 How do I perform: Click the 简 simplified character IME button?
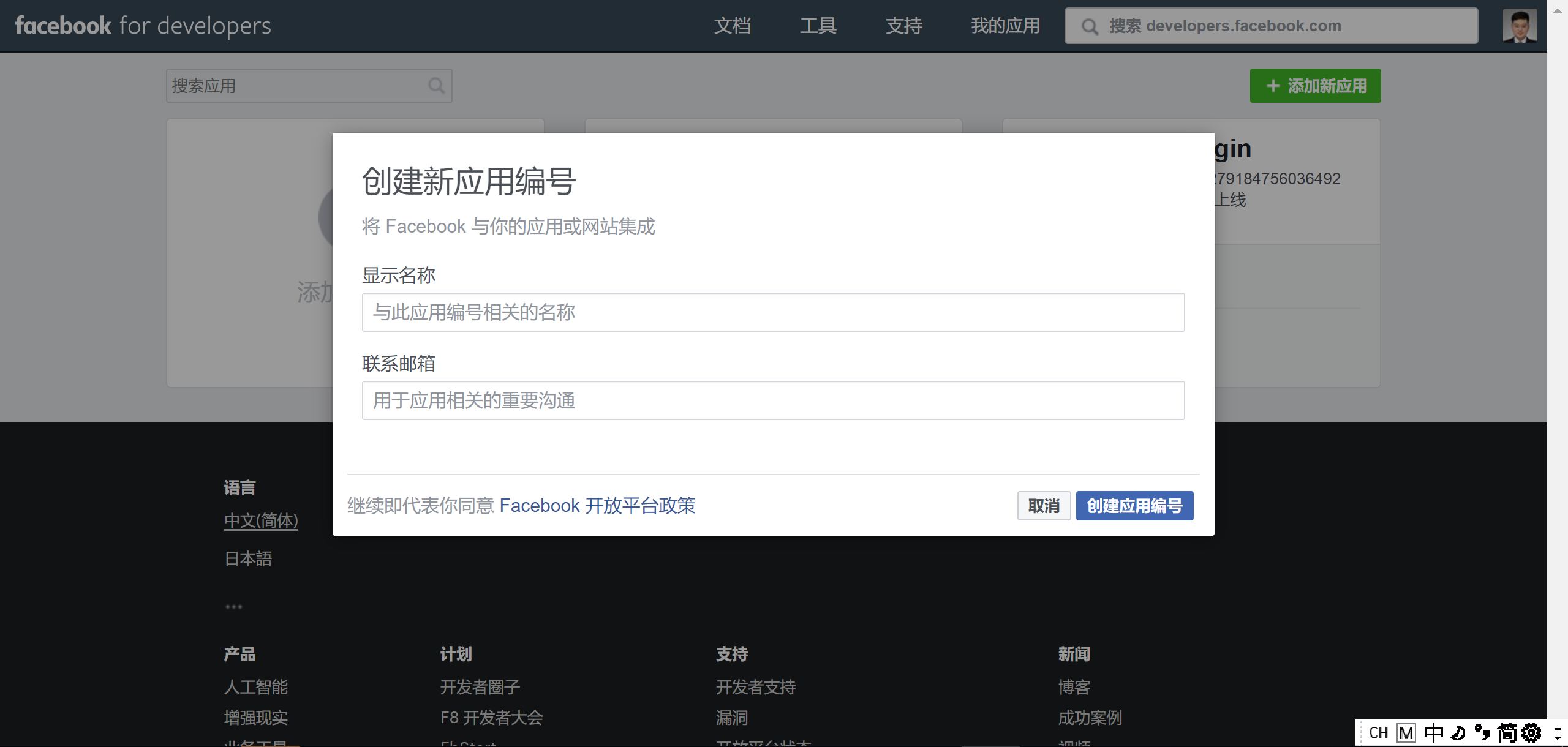1507,732
